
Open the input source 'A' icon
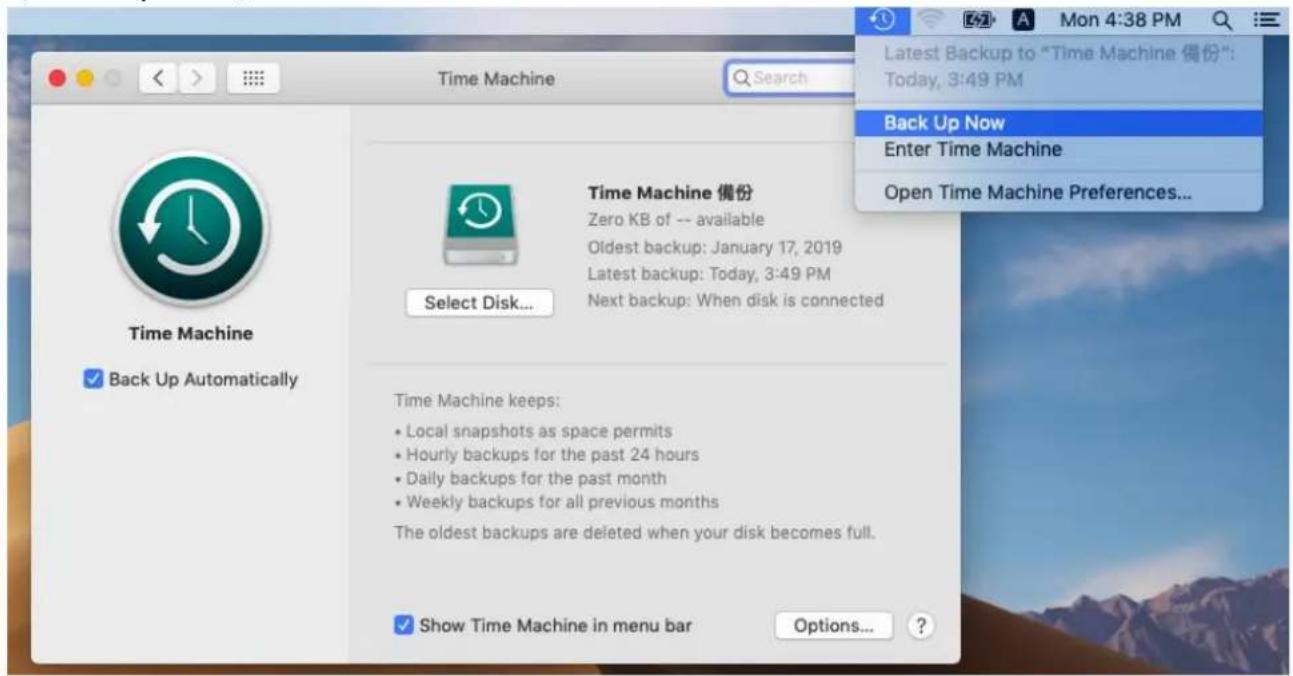(x=1023, y=19)
